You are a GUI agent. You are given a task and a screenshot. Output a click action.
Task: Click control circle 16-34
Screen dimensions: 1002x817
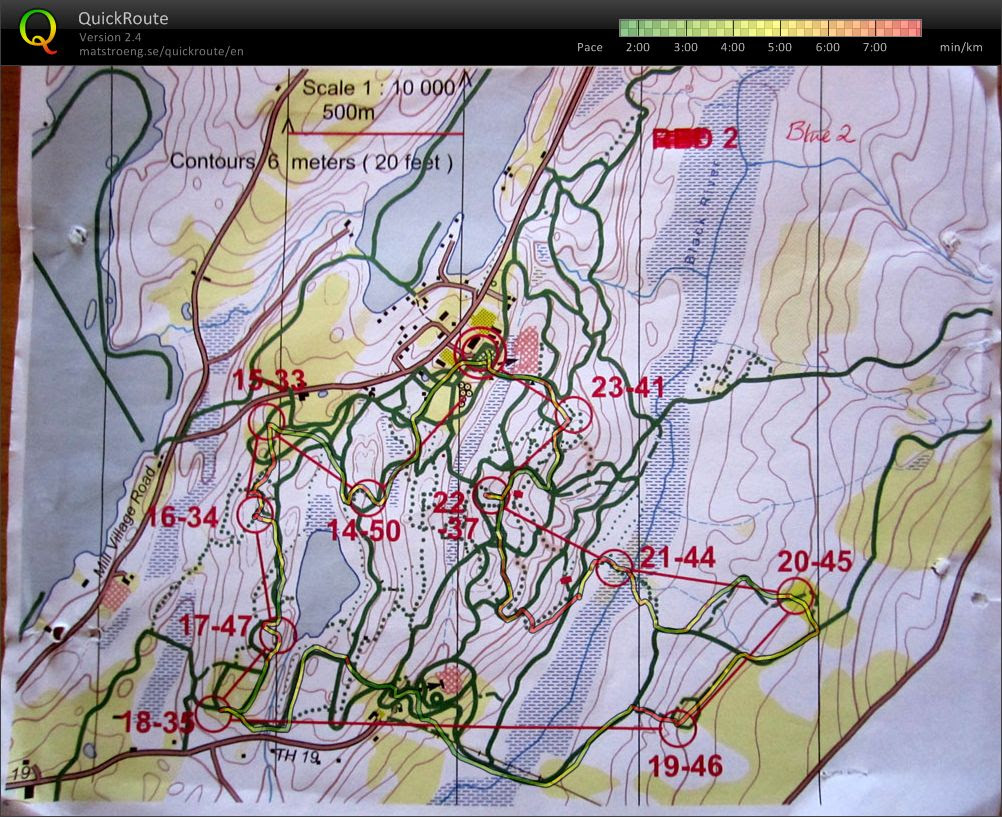255,513
